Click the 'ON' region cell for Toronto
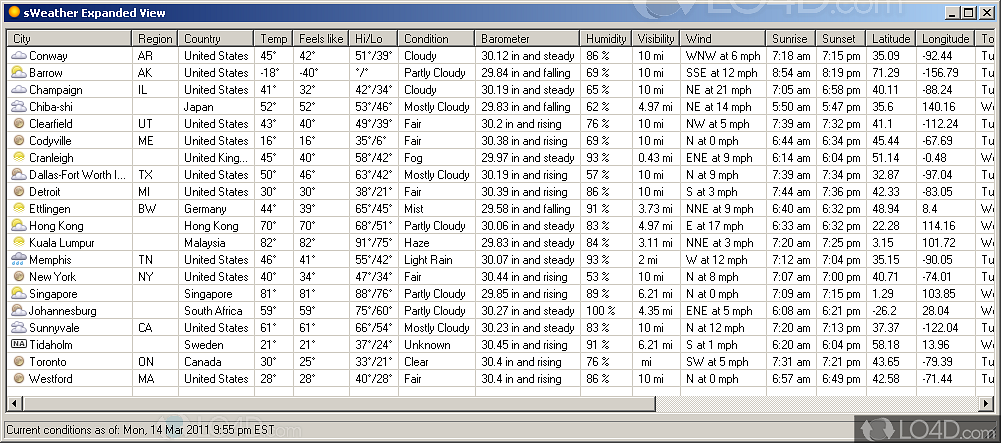Image resolution: width=1001 pixels, height=443 pixels. pyautogui.click(x=146, y=362)
